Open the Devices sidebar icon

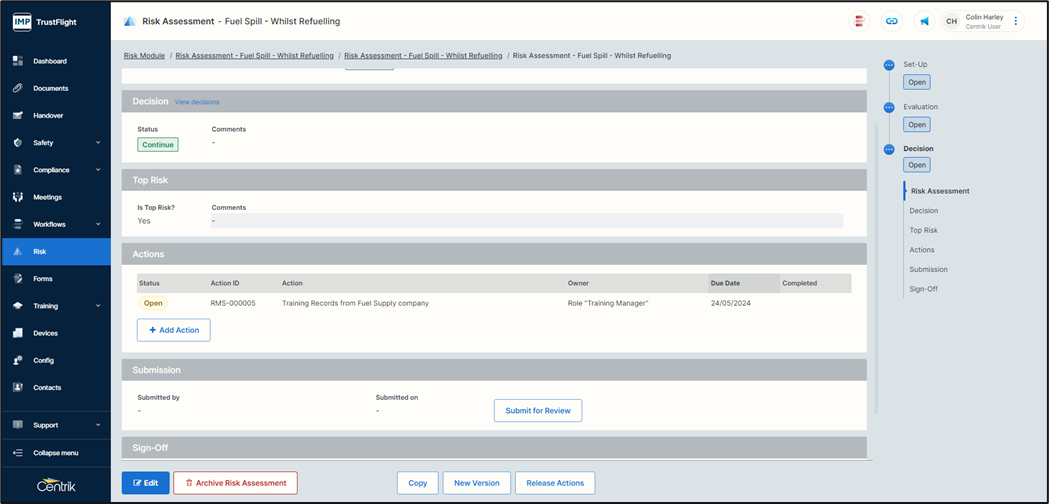(18, 333)
